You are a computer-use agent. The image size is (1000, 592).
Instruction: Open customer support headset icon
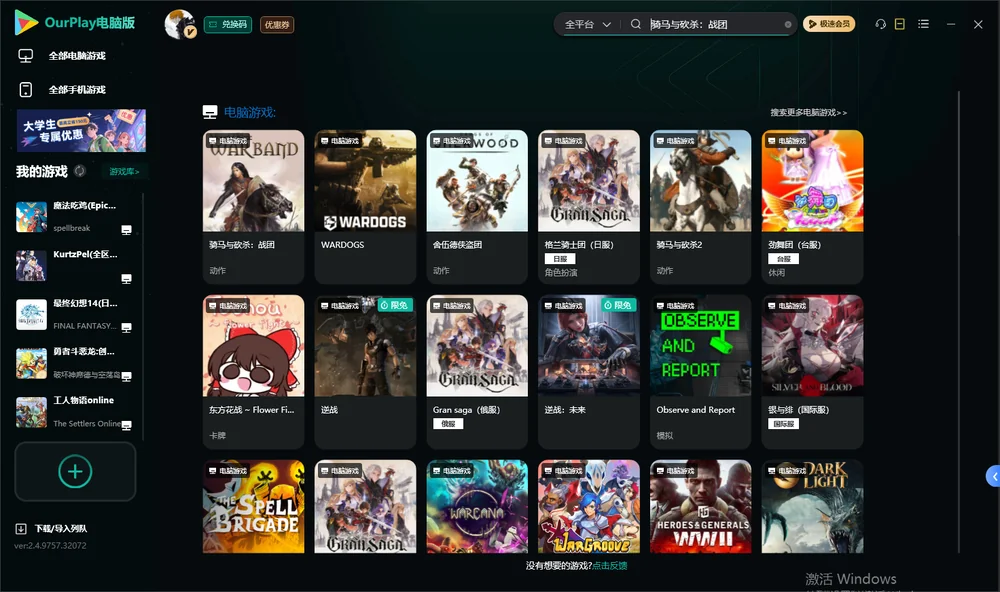coord(881,24)
